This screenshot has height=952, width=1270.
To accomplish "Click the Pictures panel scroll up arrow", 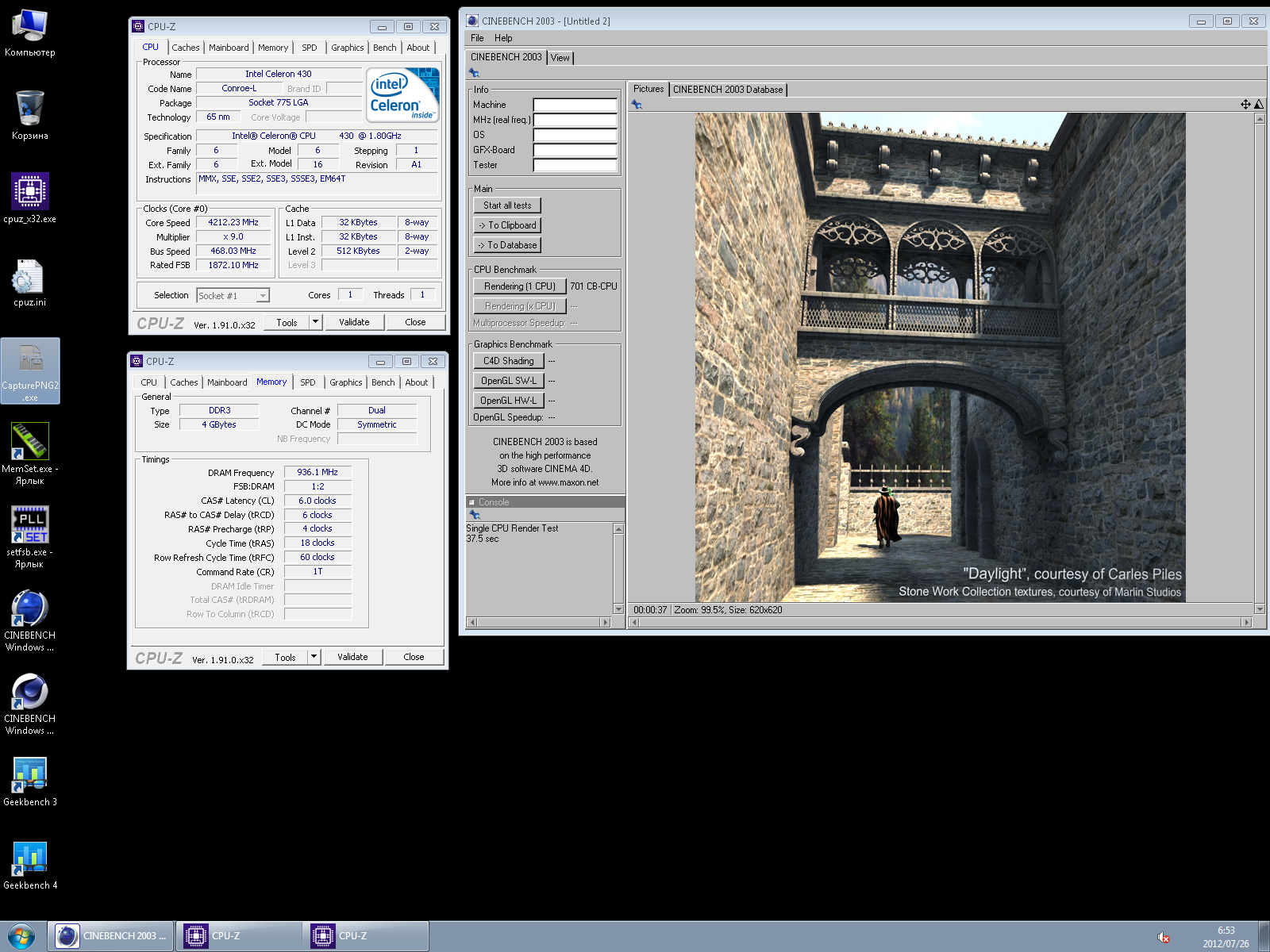I will (x=1260, y=118).
